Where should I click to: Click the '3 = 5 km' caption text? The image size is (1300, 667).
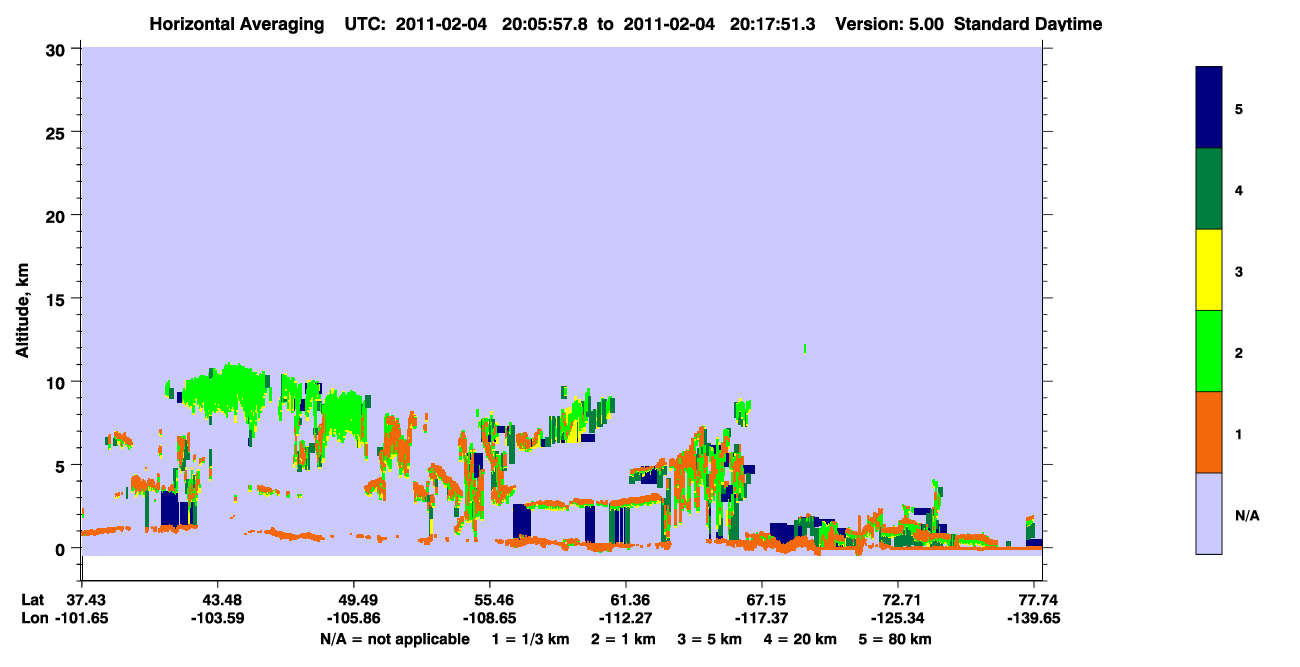pos(709,639)
